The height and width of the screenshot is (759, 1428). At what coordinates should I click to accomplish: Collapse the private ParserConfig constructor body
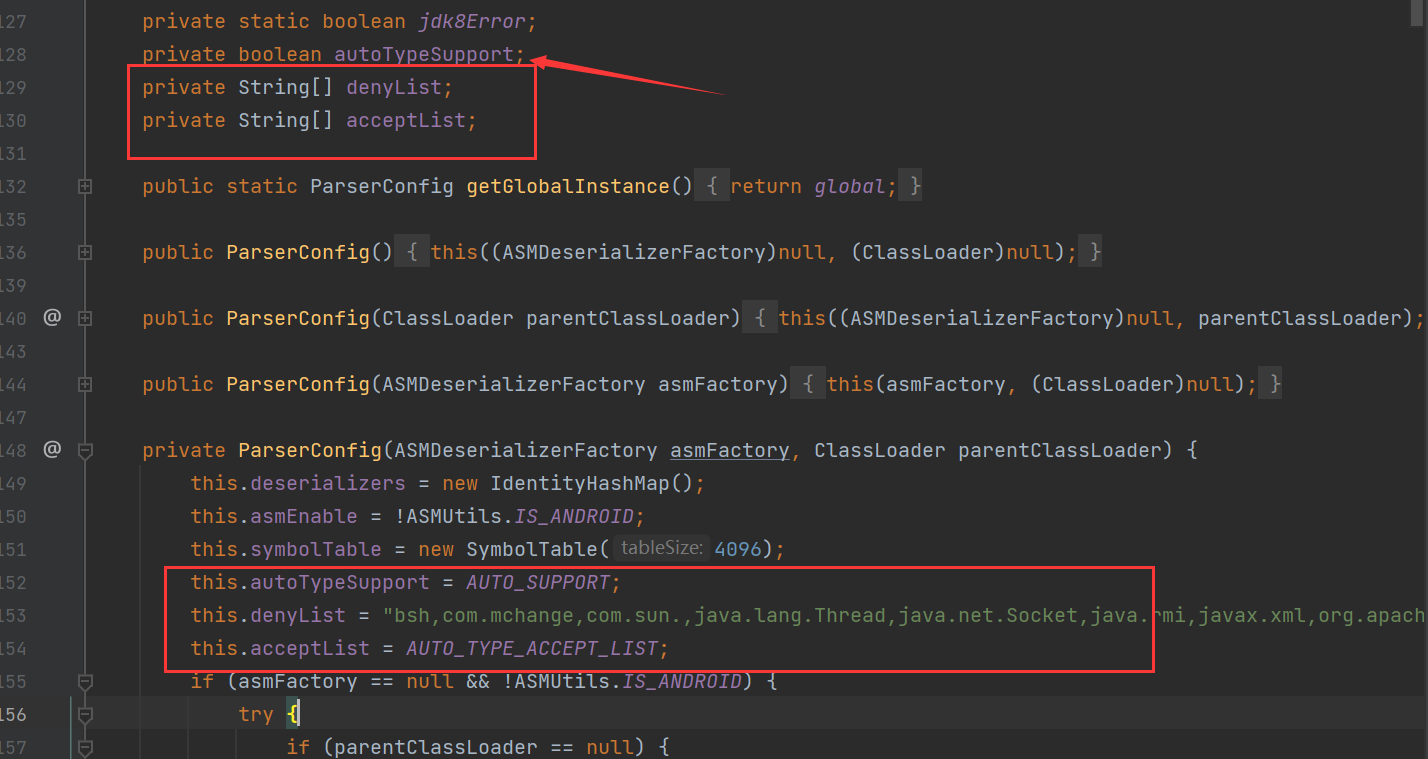coord(85,450)
